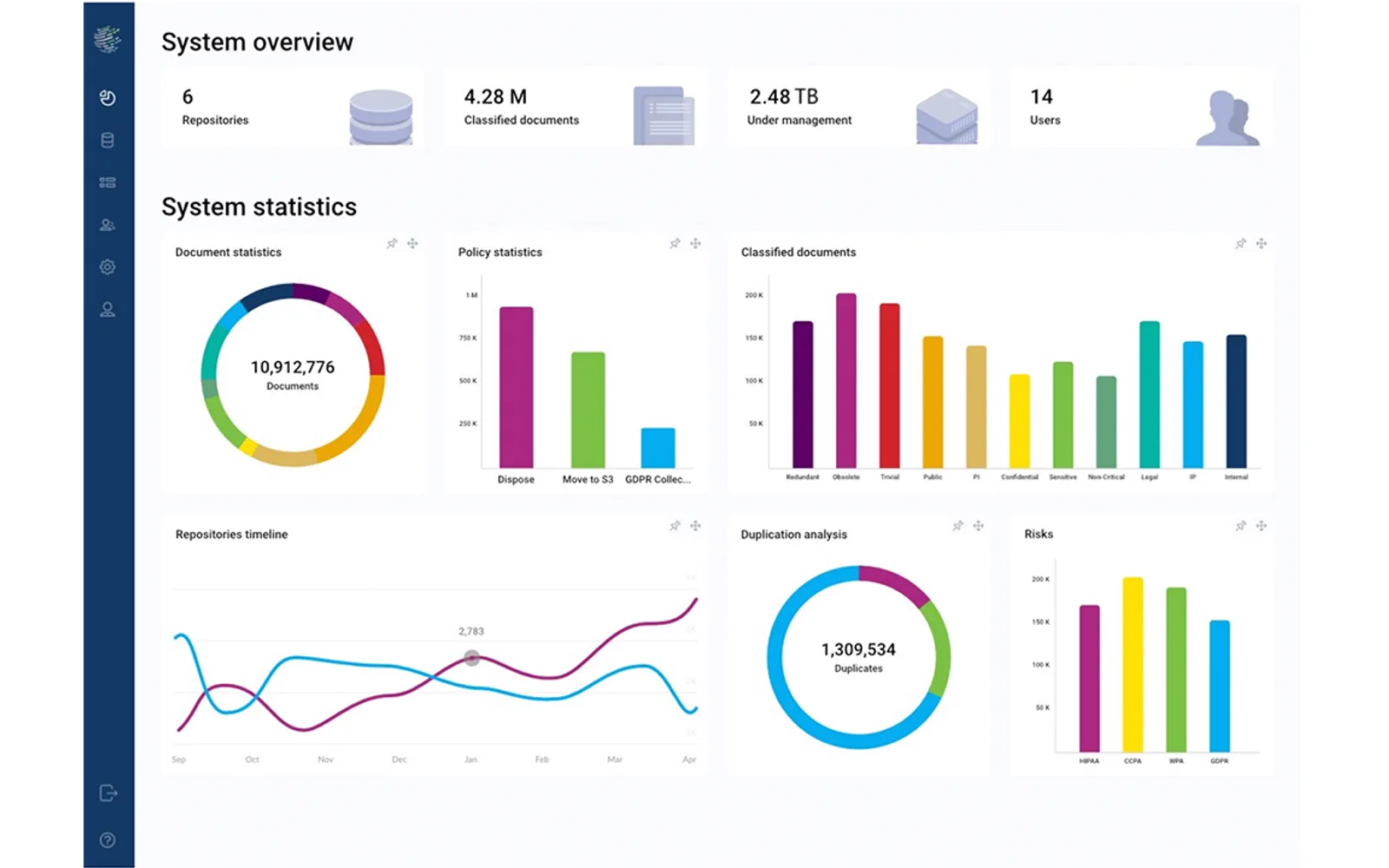Pin the Repositories timeline card
Image resolution: width=1389 pixels, height=868 pixels.
(675, 526)
